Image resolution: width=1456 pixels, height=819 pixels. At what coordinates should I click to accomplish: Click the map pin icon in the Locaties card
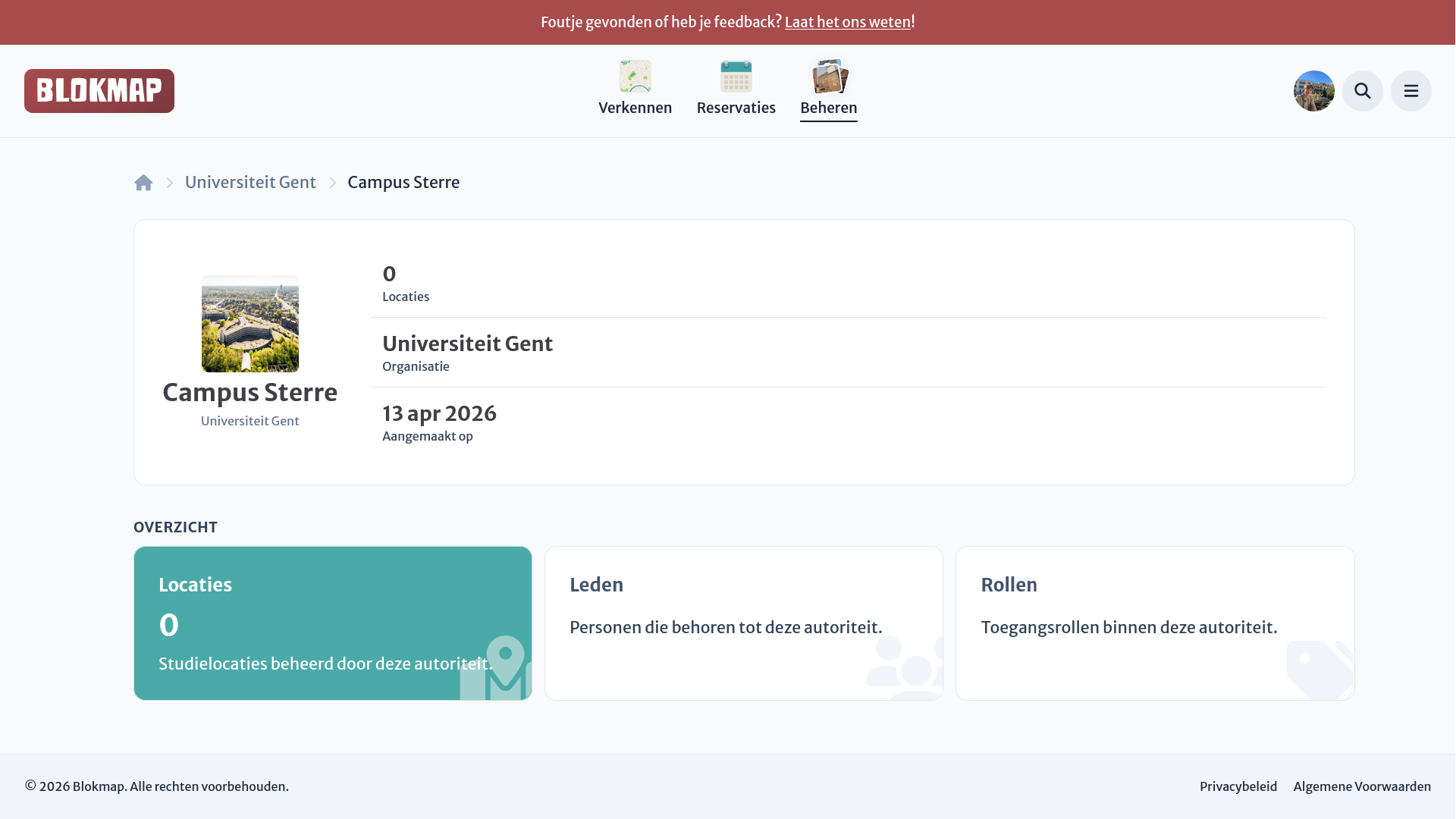496,667
